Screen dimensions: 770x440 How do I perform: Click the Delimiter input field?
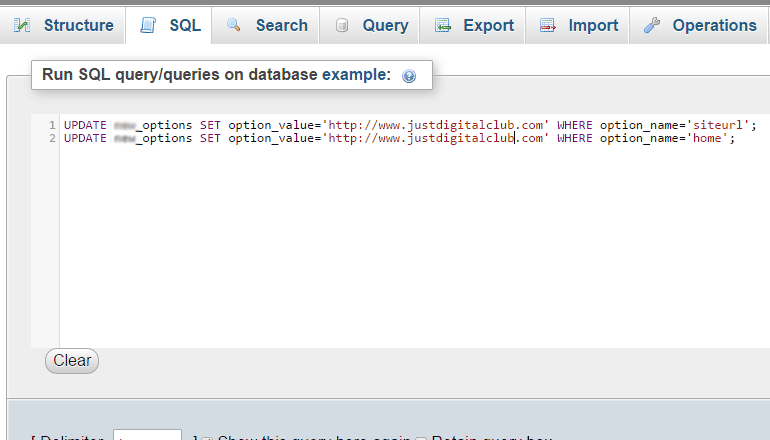tap(147, 435)
